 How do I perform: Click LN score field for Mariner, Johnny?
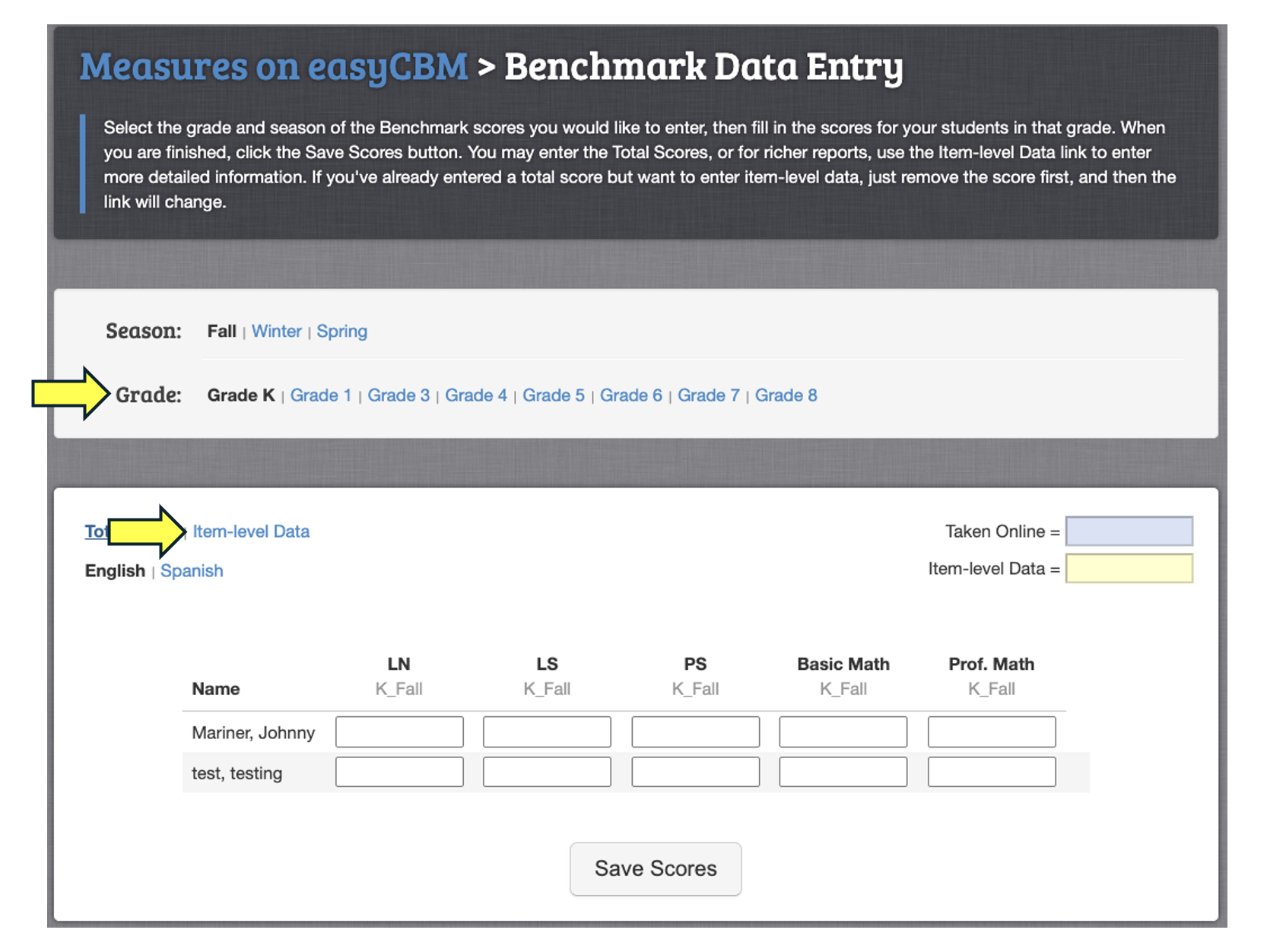click(399, 732)
